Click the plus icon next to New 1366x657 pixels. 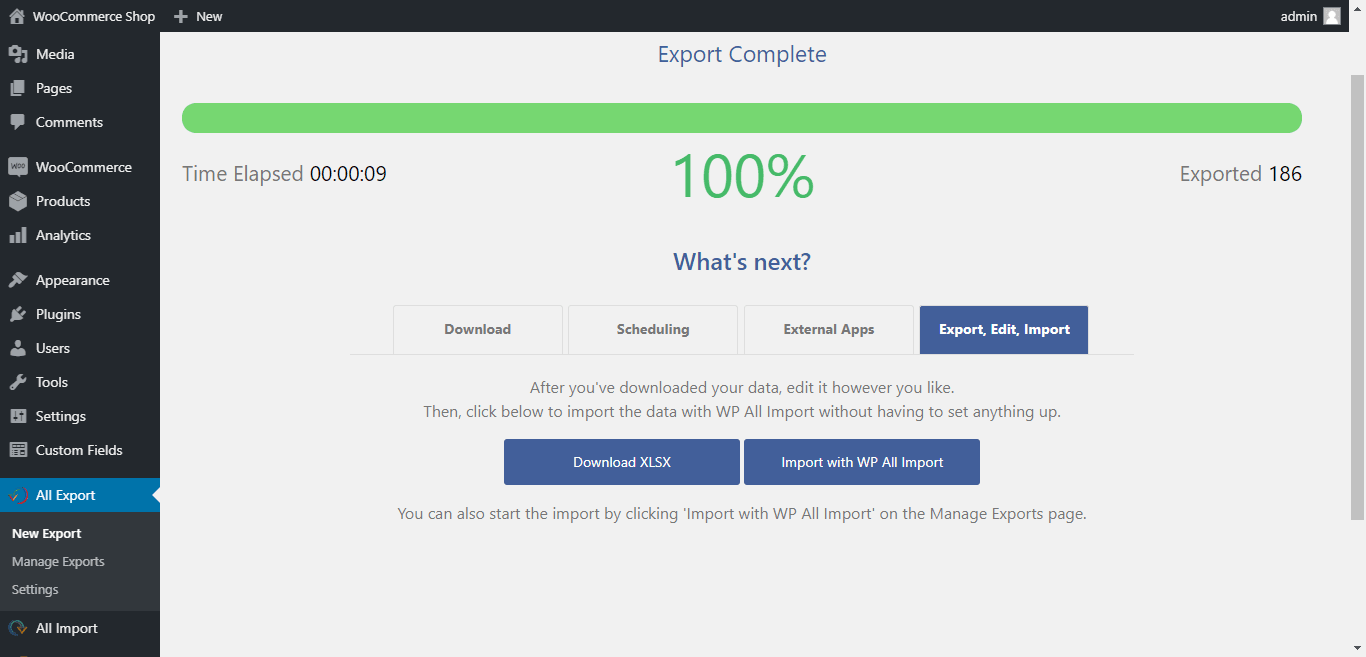tap(181, 16)
